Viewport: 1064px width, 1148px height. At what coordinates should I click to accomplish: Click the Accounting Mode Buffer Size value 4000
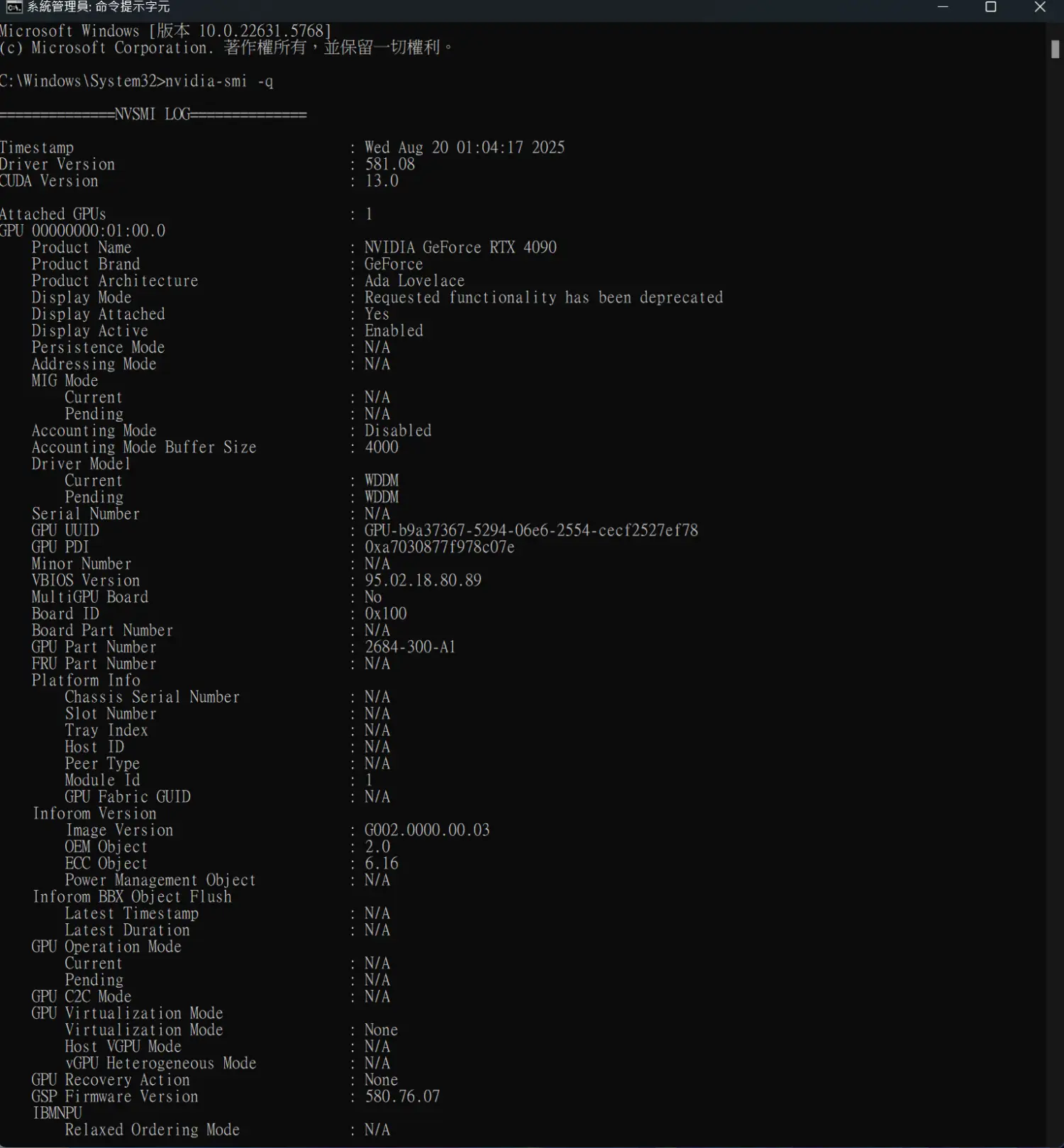pyautogui.click(x=382, y=447)
